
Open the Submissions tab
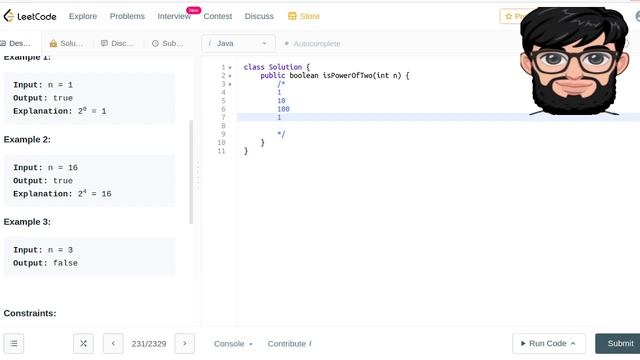pos(168,43)
